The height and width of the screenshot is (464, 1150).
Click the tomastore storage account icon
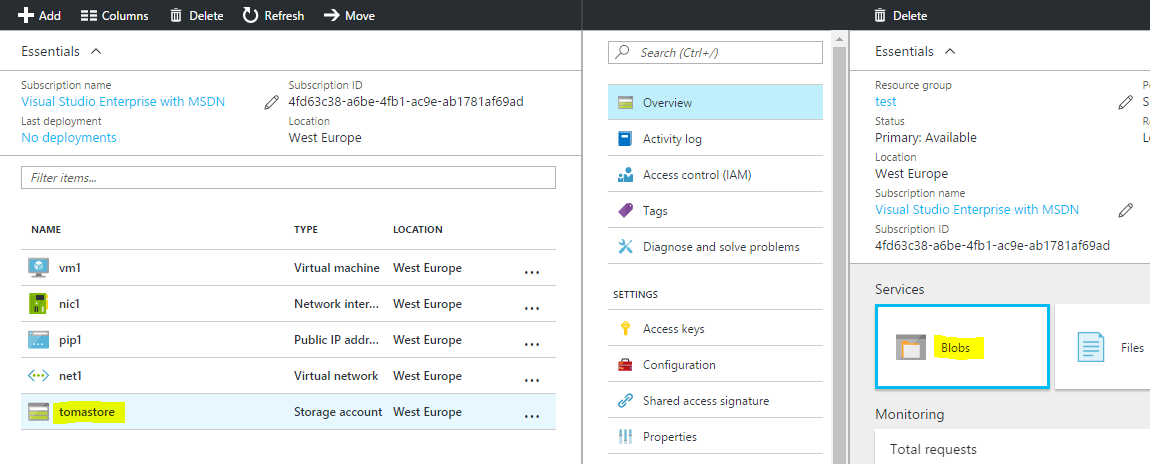(38, 412)
